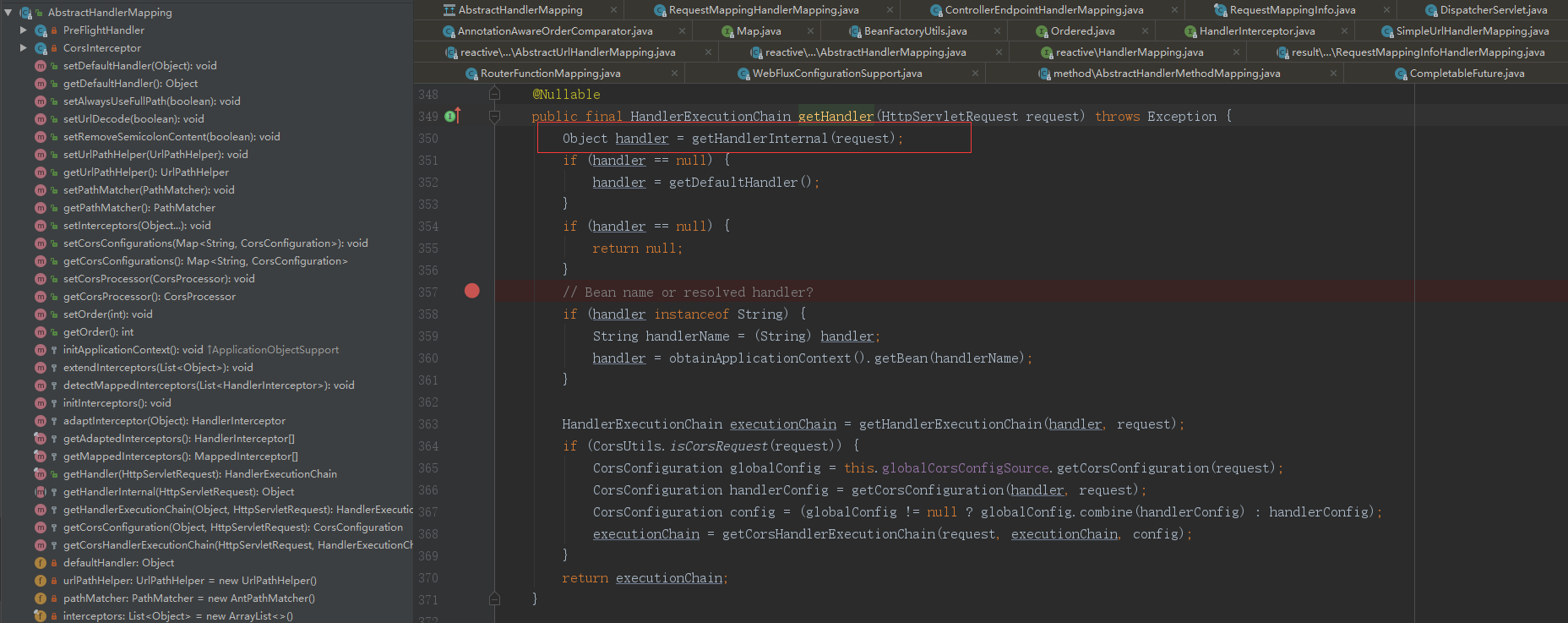Click the method icon beside setCorsProcessor

(x=40, y=279)
